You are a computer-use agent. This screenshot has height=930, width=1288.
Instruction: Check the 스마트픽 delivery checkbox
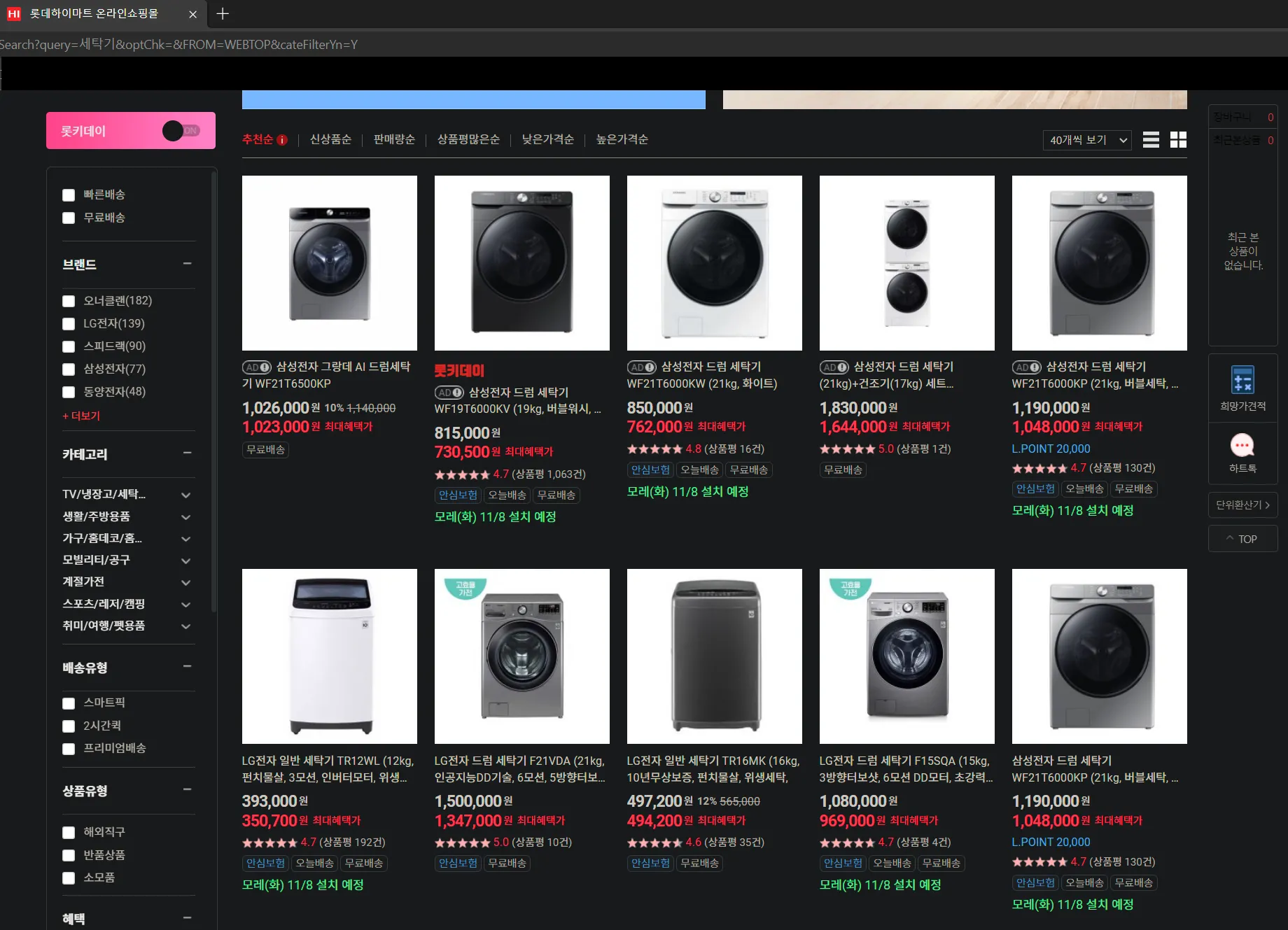click(x=69, y=703)
